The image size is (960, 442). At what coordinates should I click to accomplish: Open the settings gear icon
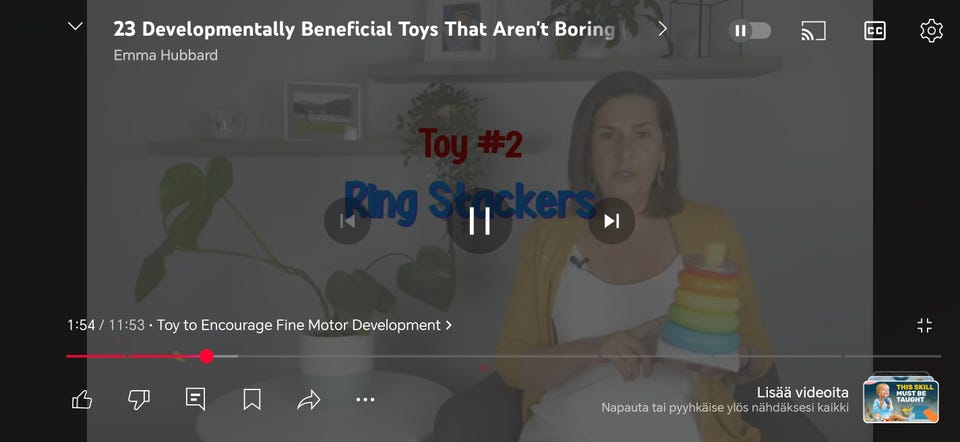click(931, 31)
